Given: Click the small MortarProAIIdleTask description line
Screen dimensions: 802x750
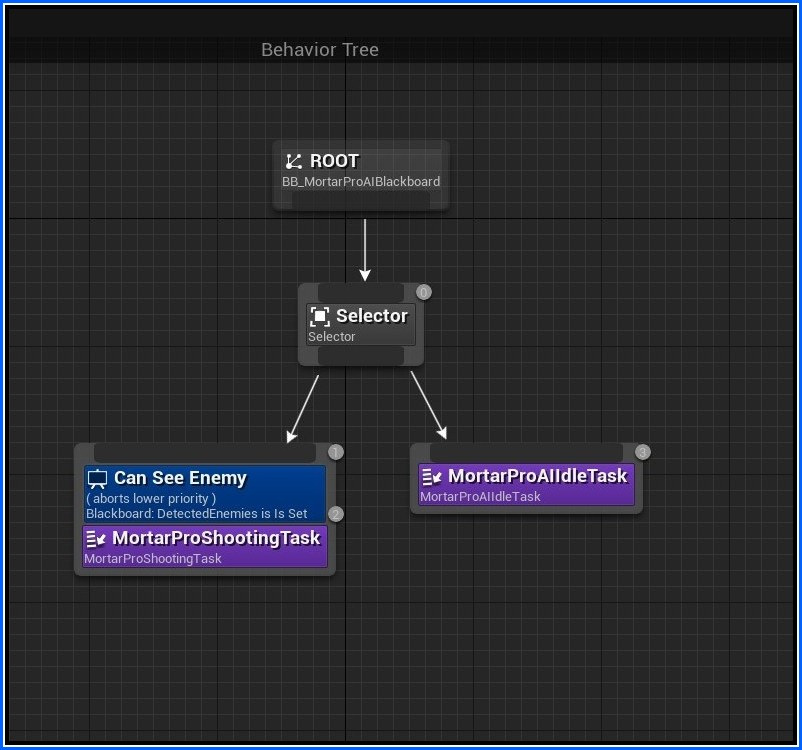Looking at the screenshot, I should pyautogui.click(x=480, y=497).
